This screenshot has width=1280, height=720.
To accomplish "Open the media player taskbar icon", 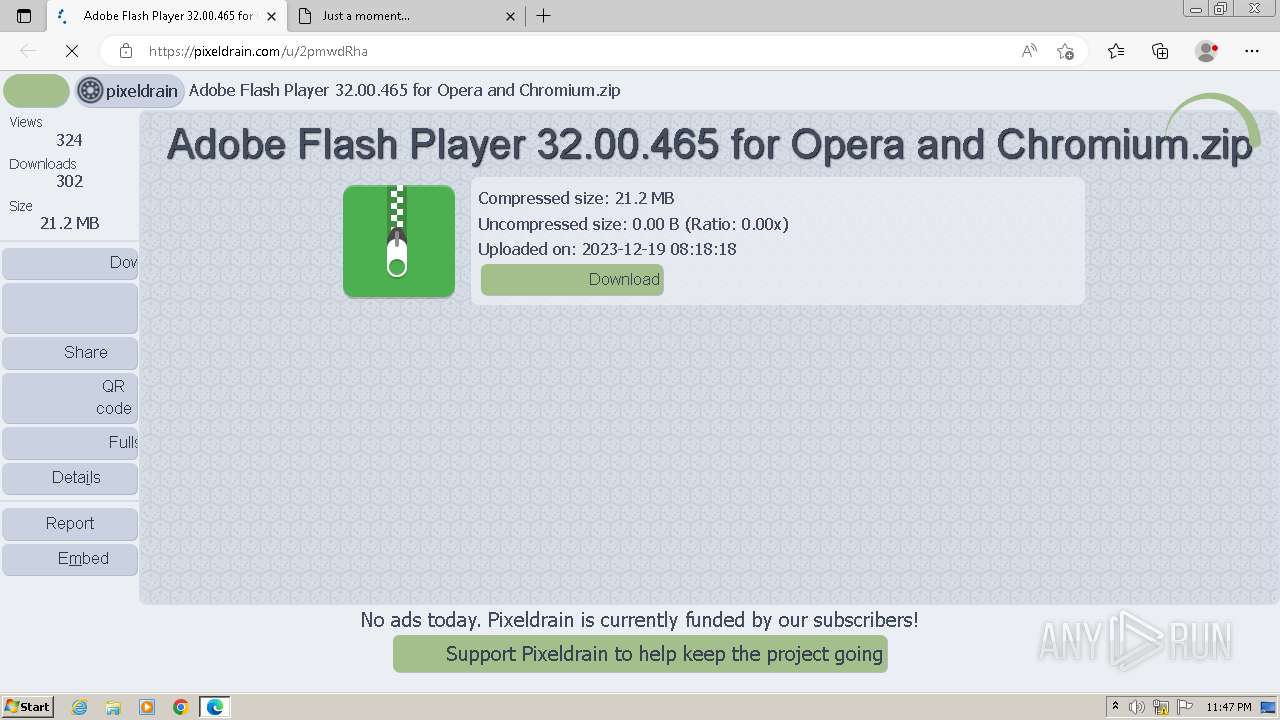I will [x=147, y=707].
